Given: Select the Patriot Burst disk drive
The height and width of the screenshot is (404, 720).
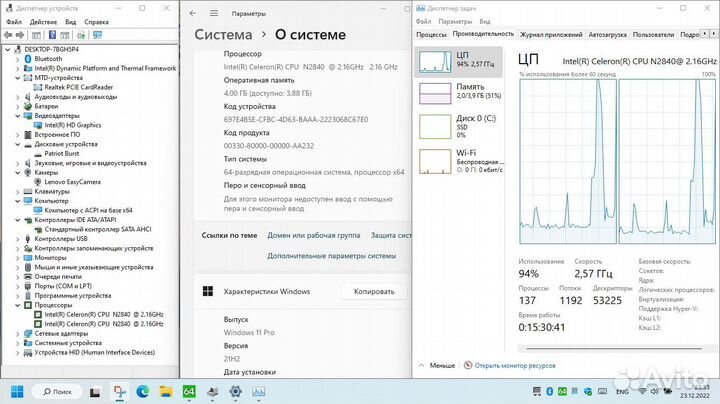Looking at the screenshot, I should pyautogui.click(x=62, y=153).
